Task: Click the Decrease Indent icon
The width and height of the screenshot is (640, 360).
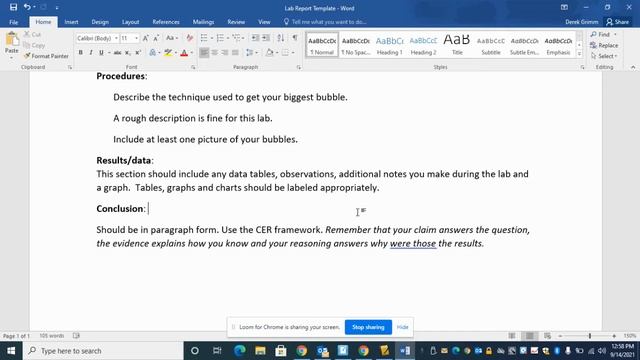Action: click(256, 38)
